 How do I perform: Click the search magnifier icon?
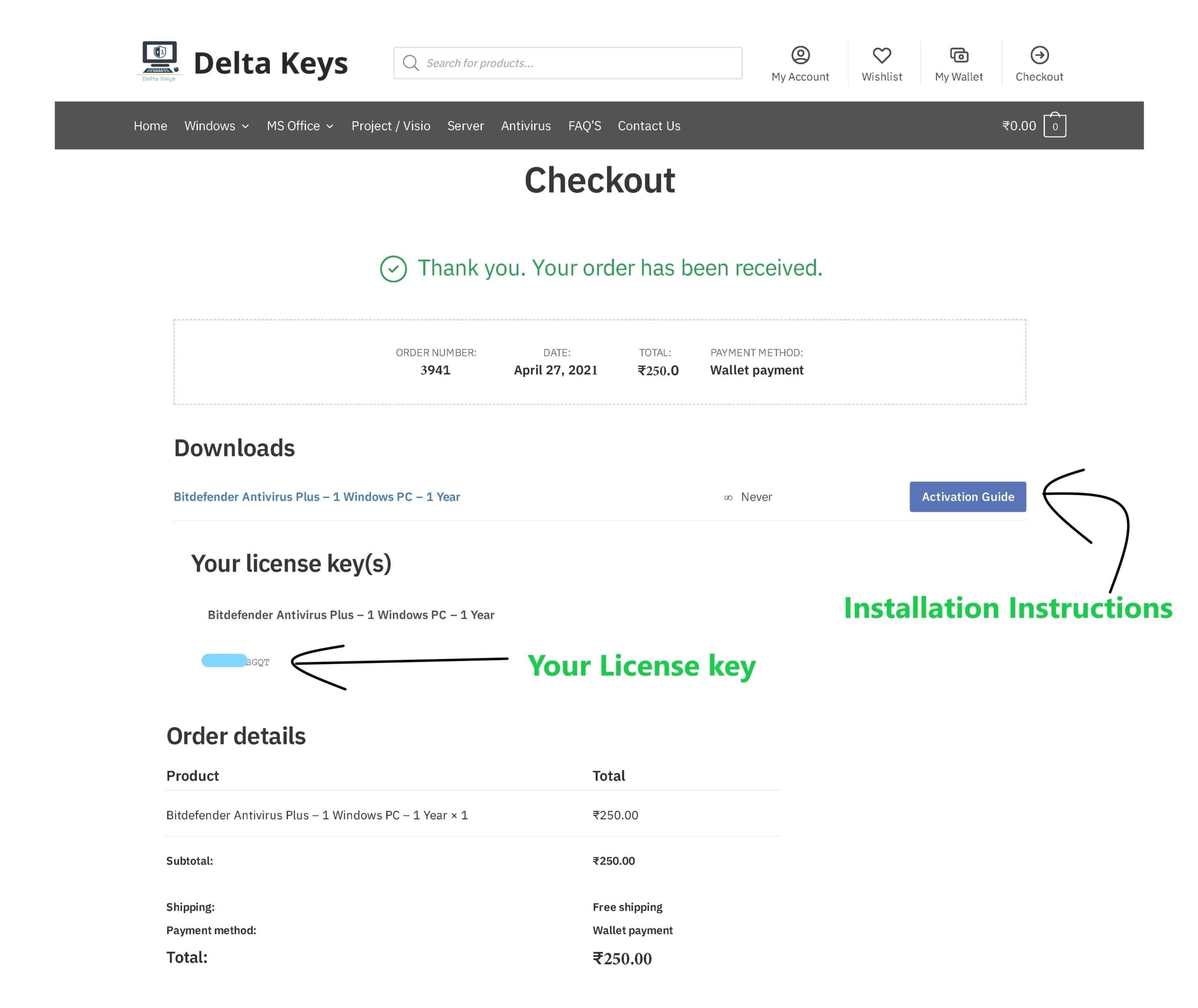(410, 63)
